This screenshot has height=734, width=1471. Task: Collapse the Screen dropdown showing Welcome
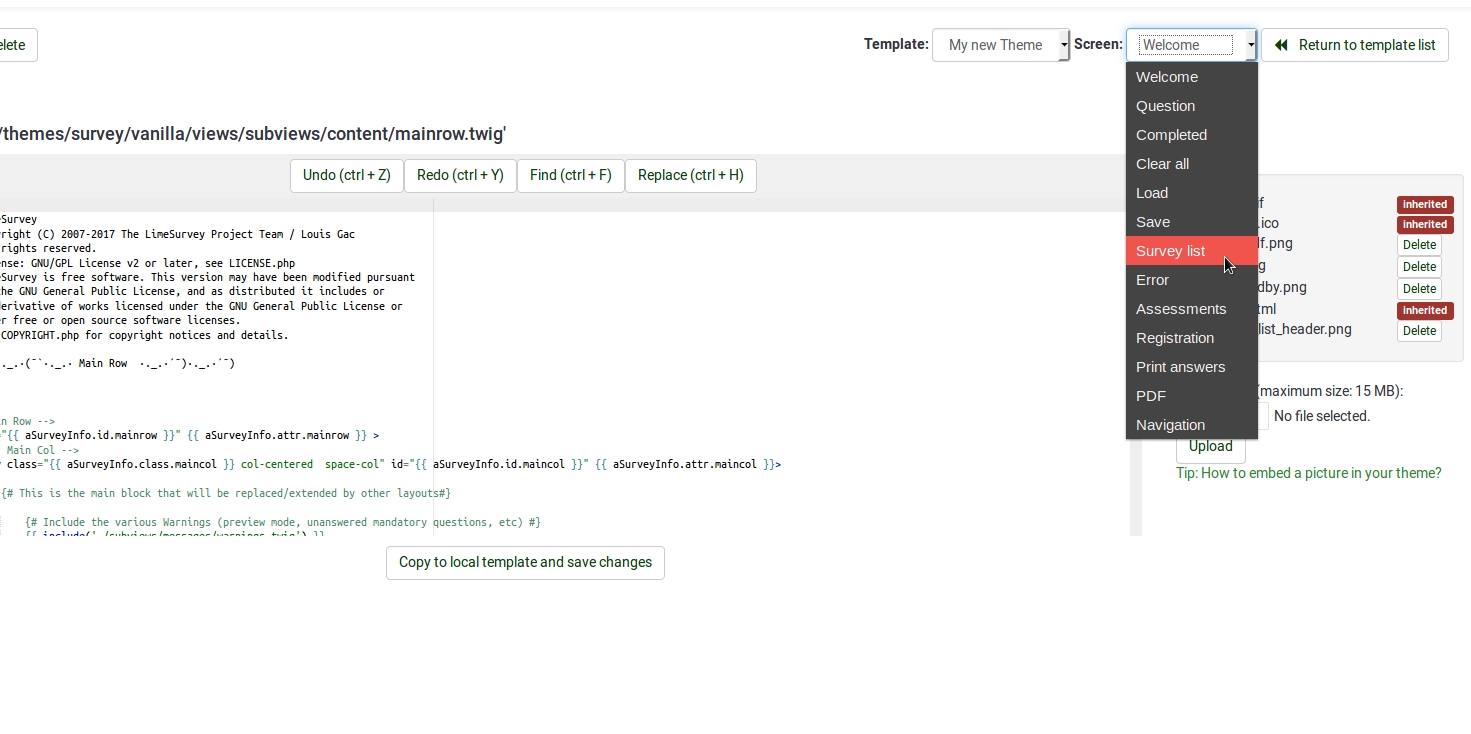pos(1191,45)
